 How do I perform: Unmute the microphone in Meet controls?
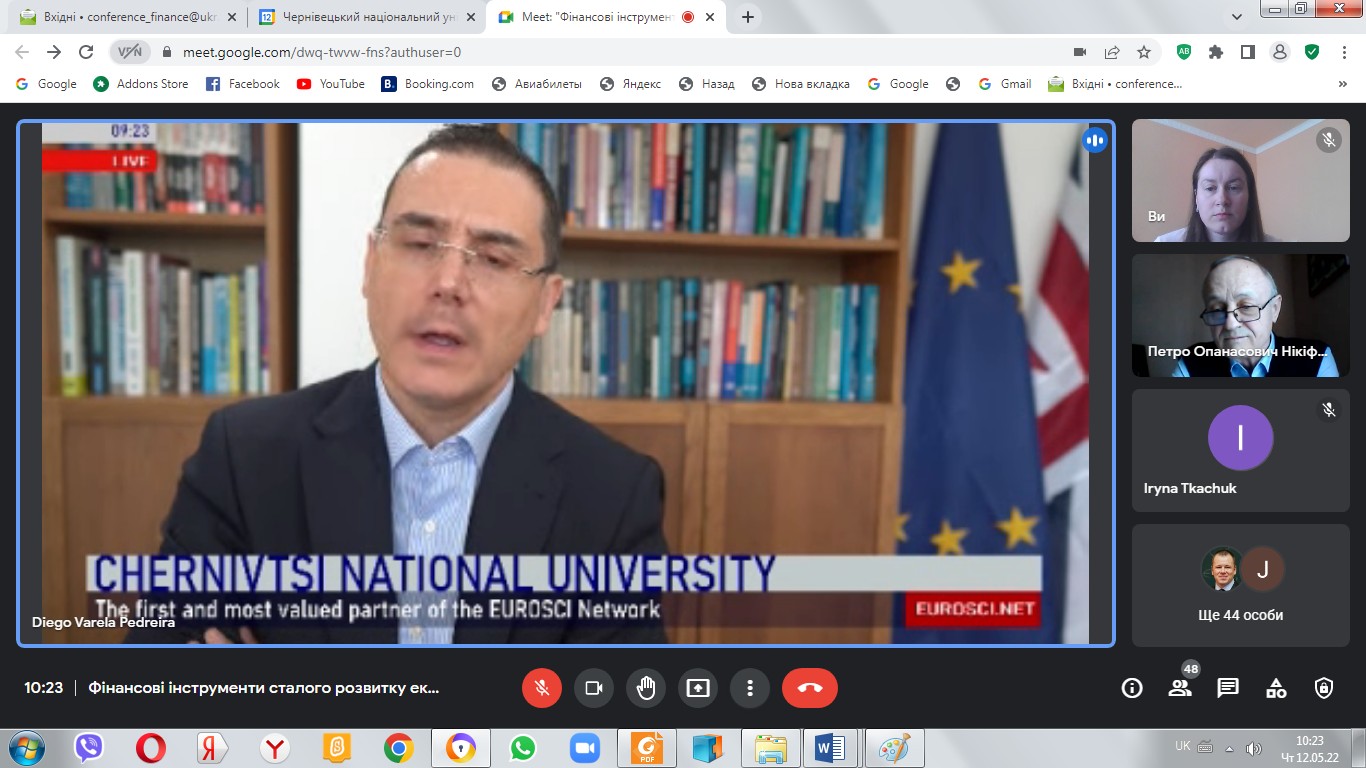coord(542,688)
